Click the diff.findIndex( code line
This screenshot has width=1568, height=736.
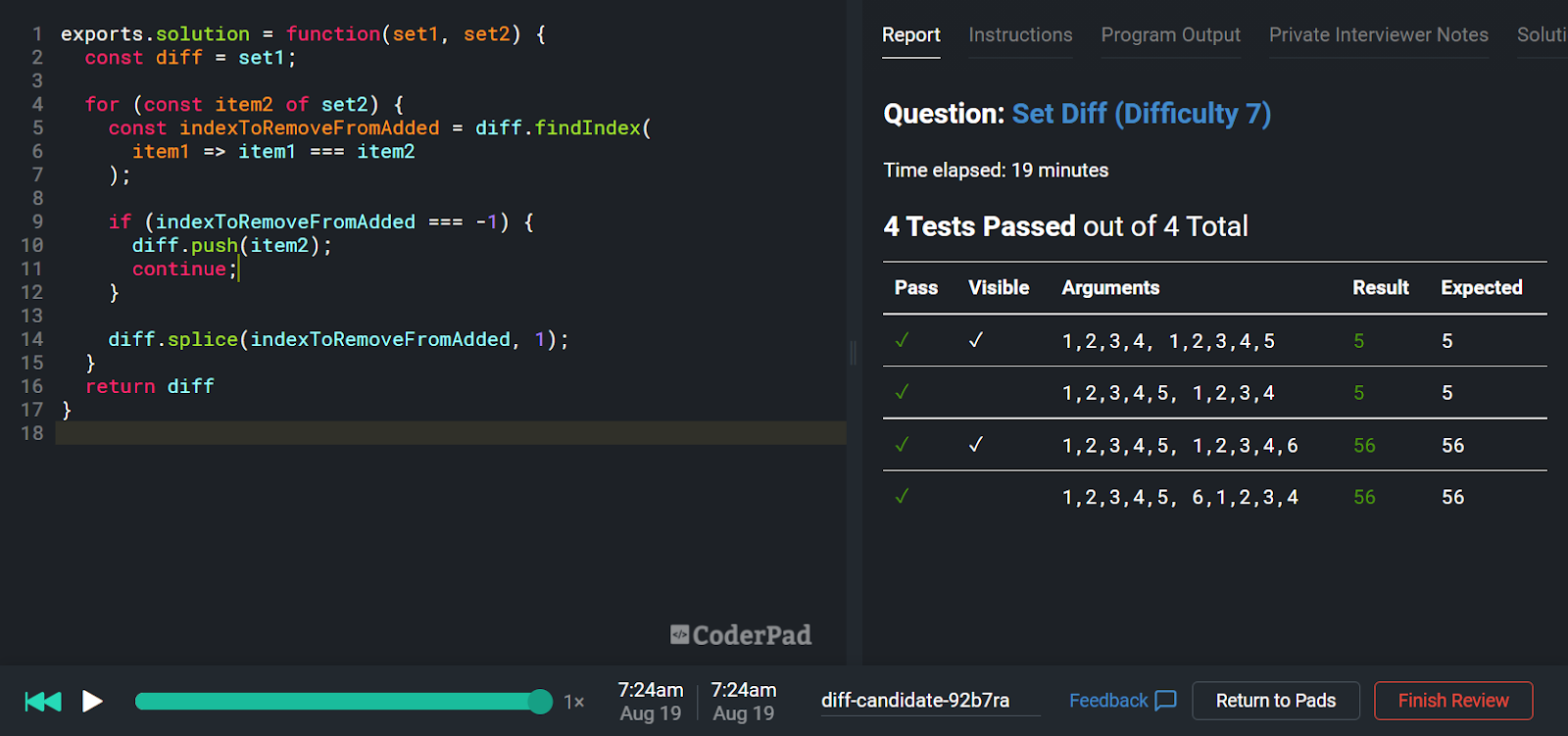tap(379, 128)
